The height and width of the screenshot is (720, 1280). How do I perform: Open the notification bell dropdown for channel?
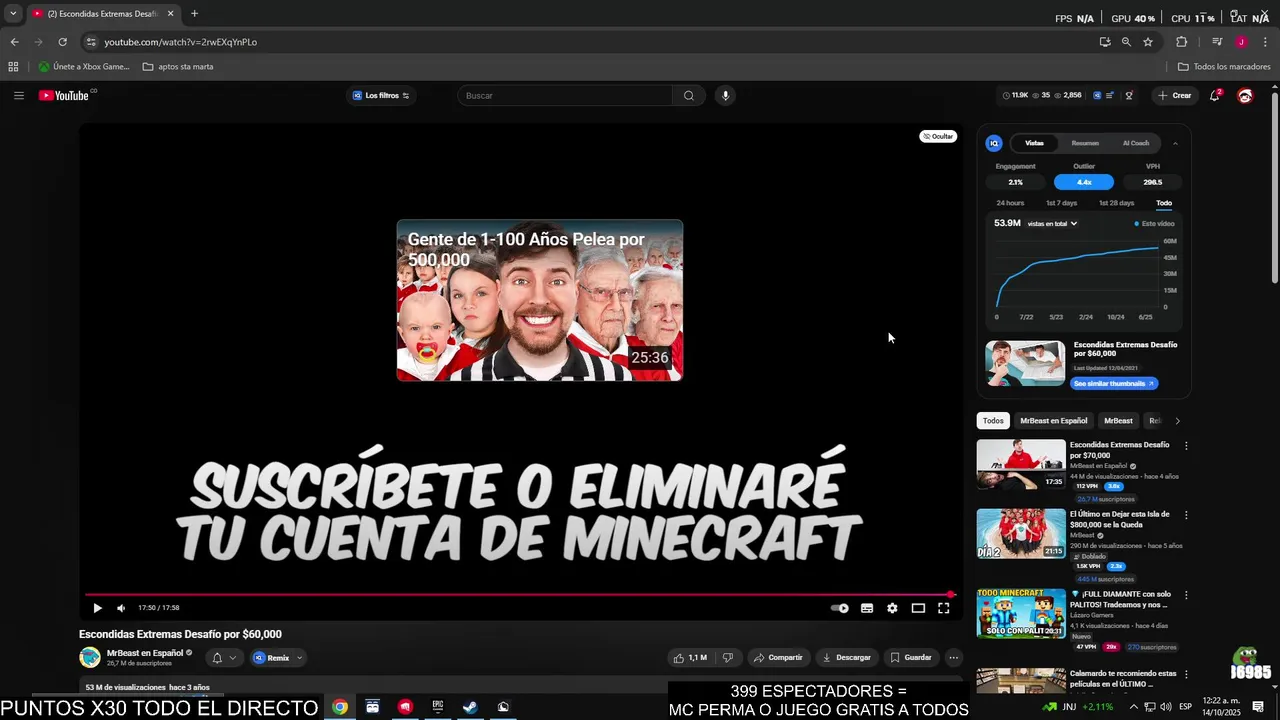point(224,658)
